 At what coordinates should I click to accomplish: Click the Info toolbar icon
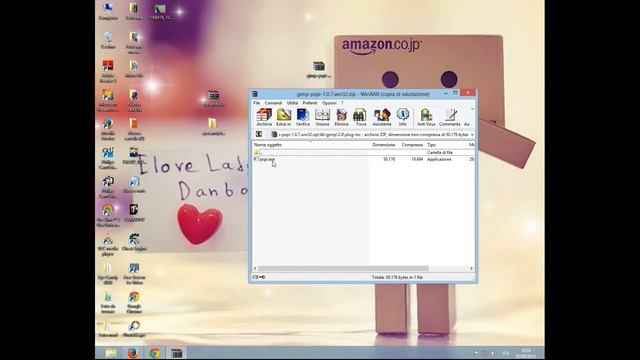coord(402,117)
